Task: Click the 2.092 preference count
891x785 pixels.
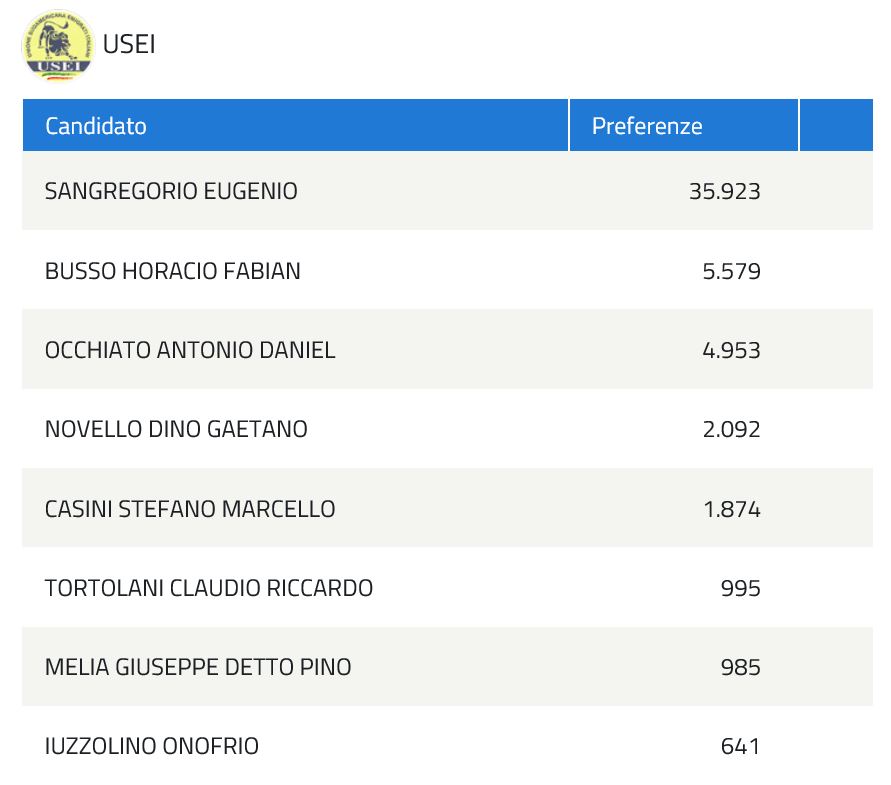Action: coord(731,429)
